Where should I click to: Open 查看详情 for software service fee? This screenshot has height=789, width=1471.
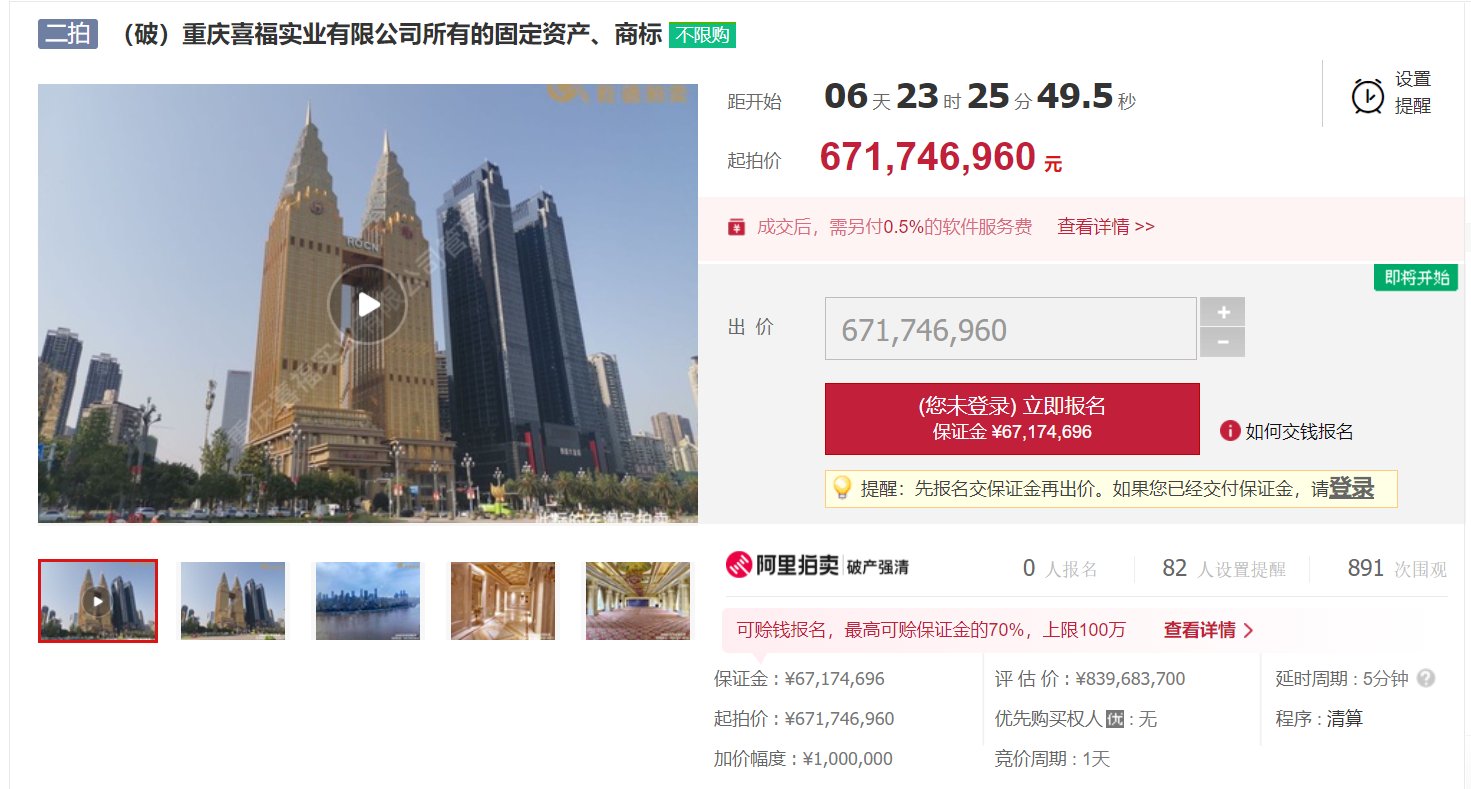1106,227
